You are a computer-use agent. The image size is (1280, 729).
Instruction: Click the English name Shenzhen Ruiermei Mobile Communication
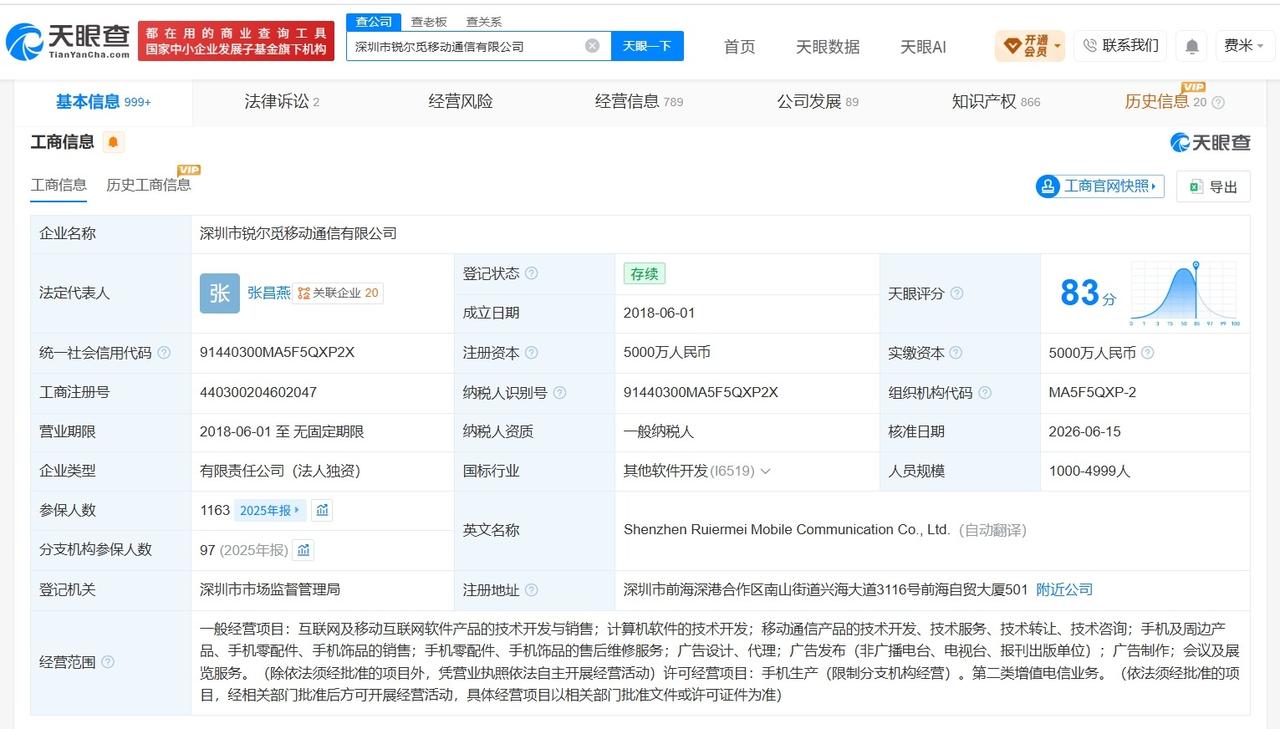pyautogui.click(x=786, y=530)
